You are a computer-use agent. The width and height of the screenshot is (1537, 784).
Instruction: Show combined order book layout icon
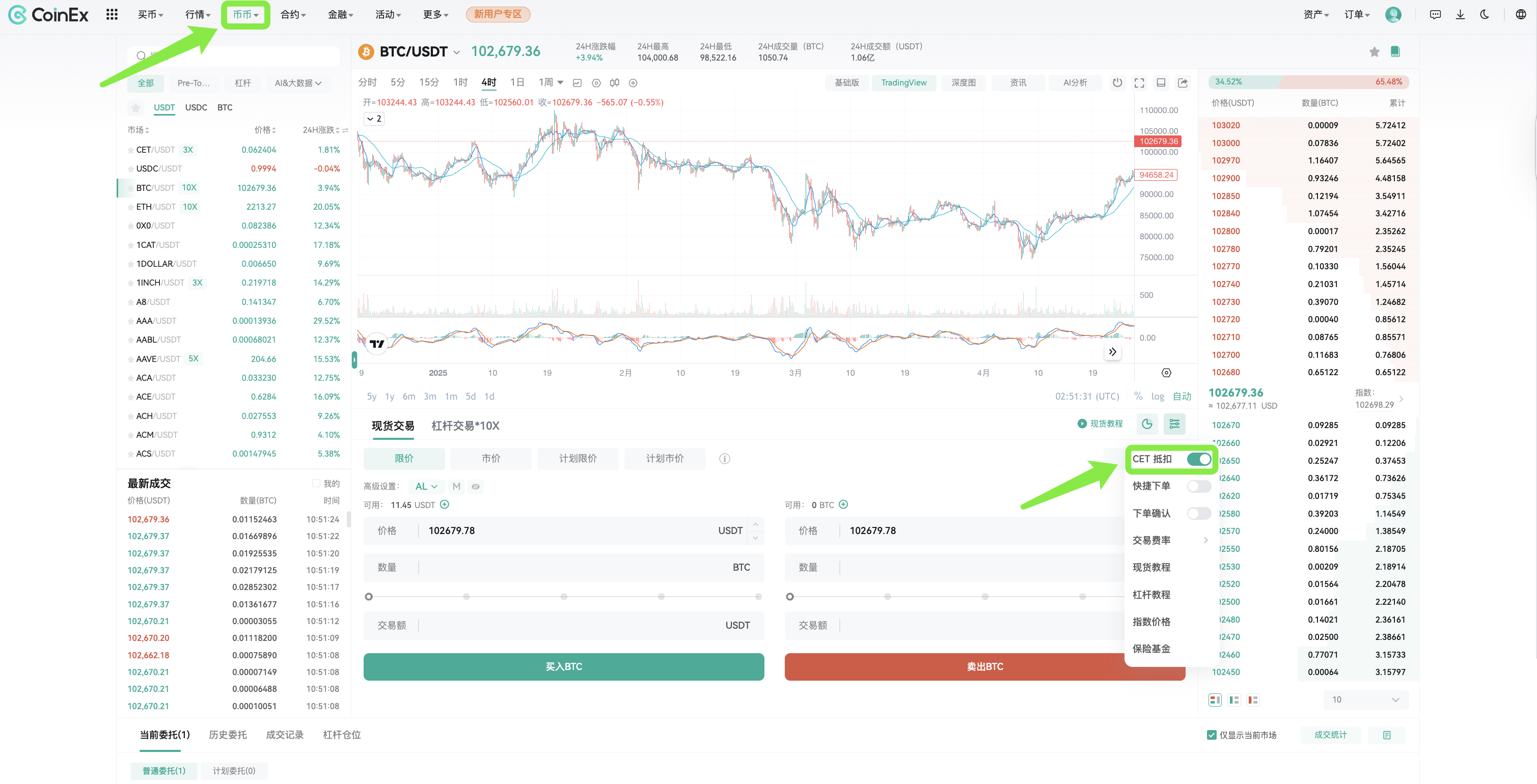pos(1215,700)
